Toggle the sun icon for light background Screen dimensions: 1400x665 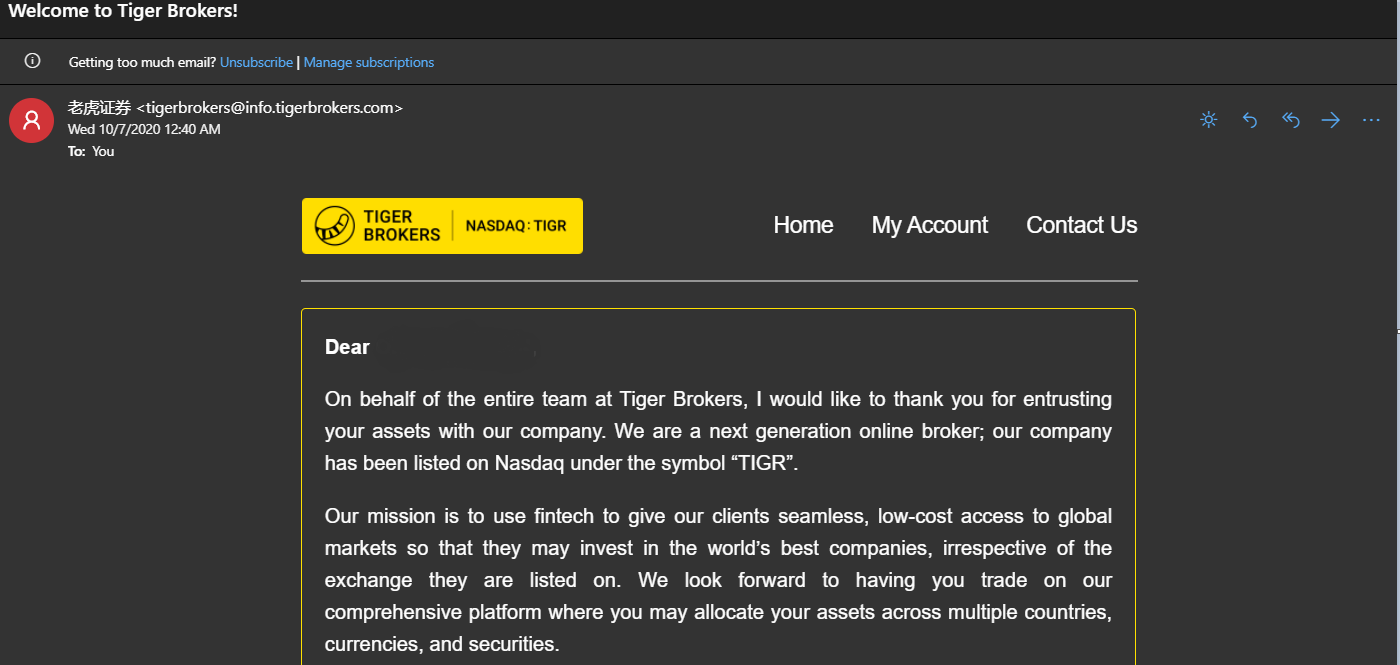pos(1209,120)
